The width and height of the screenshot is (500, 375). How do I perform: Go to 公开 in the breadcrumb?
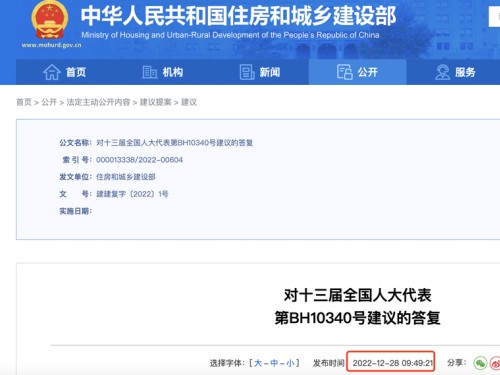pos(49,102)
